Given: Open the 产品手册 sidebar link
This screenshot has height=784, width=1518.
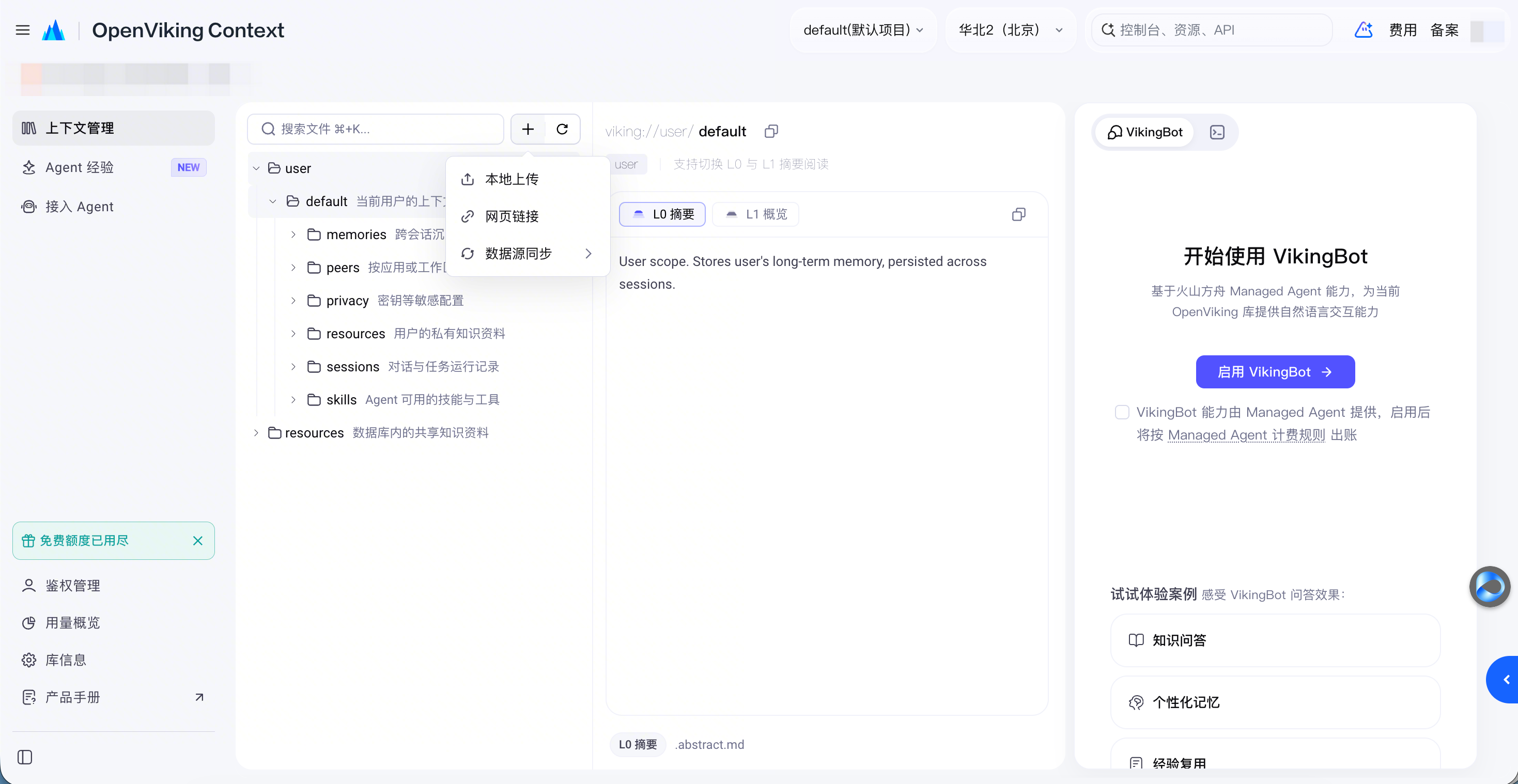Looking at the screenshot, I should click(114, 697).
